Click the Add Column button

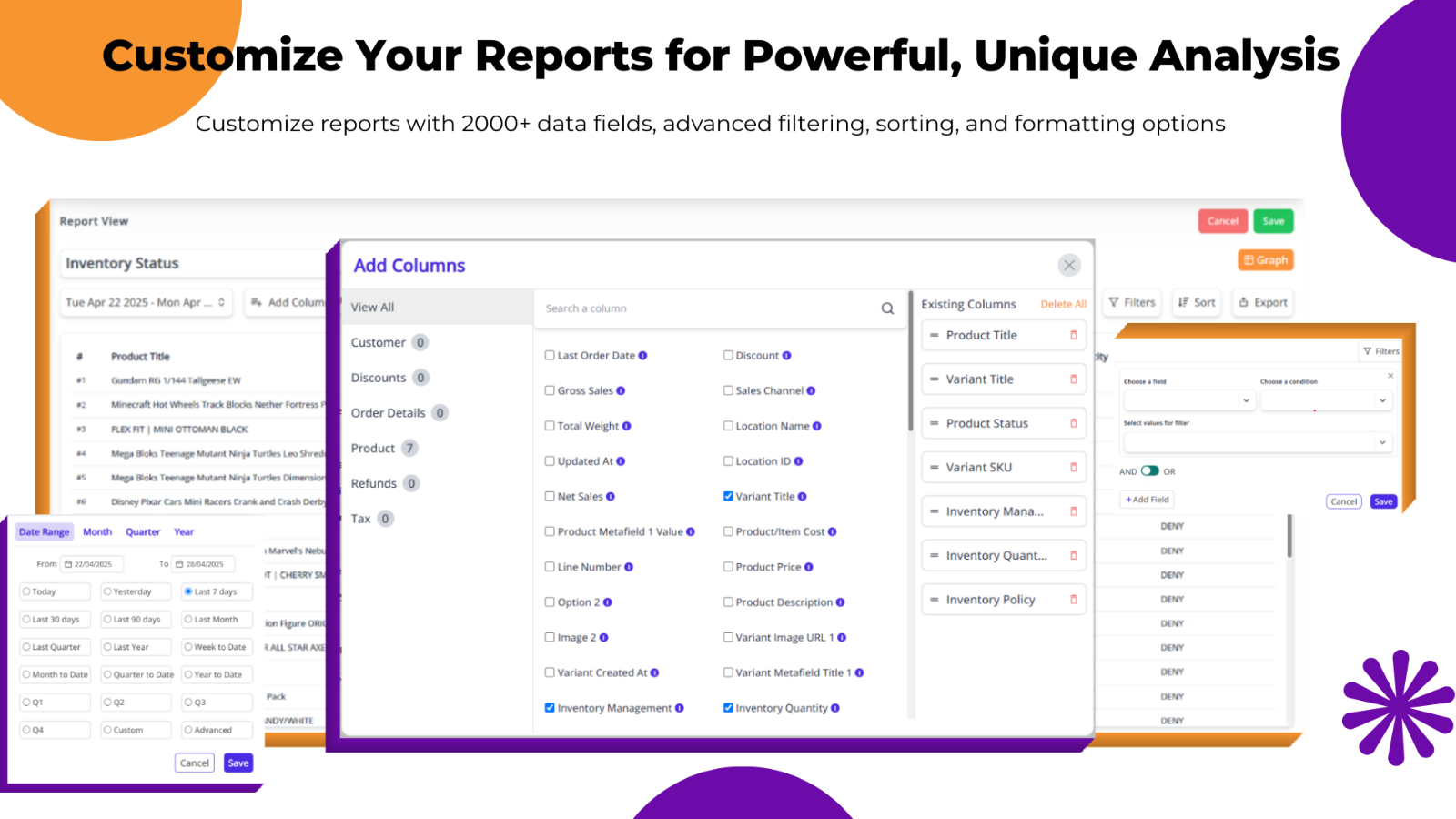point(288,302)
